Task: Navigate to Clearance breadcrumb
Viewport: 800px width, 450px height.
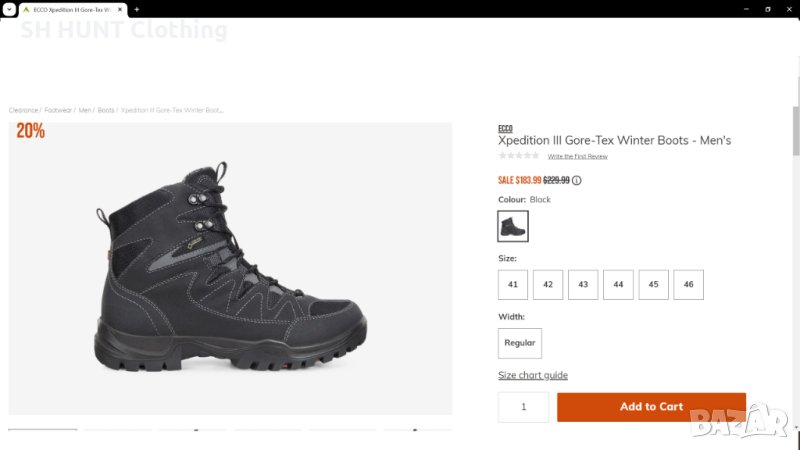Action: click(23, 110)
